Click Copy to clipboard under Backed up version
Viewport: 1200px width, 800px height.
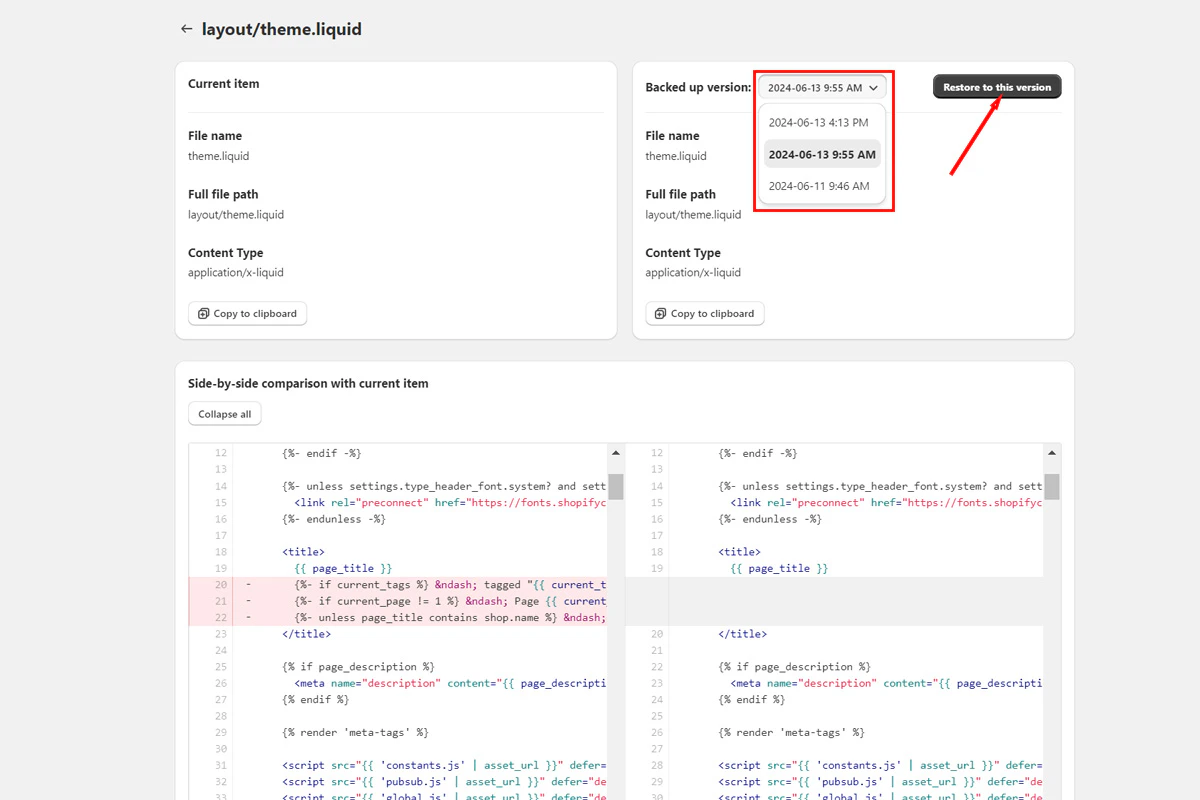click(704, 313)
